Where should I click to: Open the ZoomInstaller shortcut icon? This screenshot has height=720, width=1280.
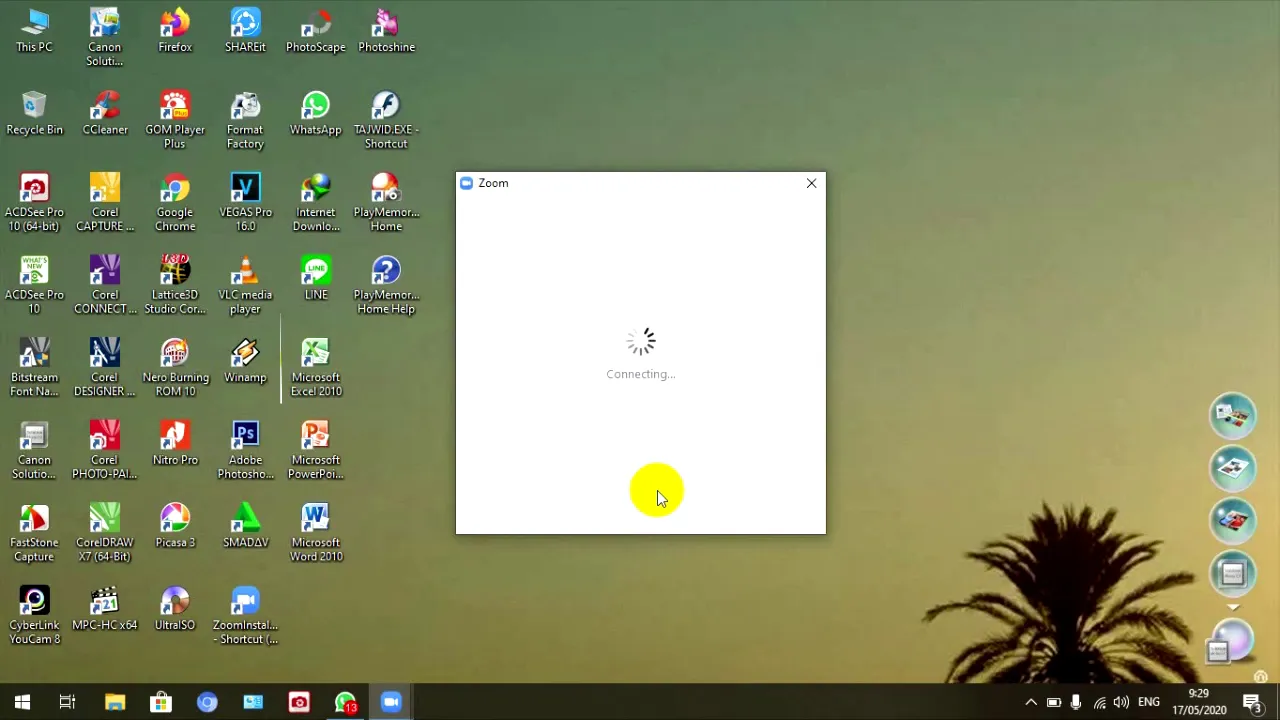click(245, 616)
